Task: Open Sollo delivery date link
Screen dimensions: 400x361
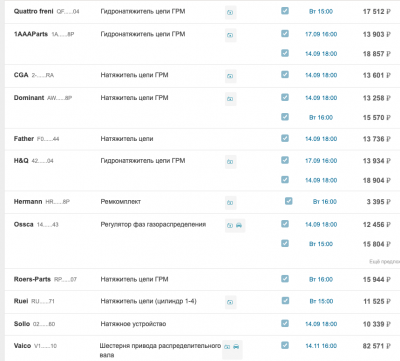Action: [x=321, y=324]
